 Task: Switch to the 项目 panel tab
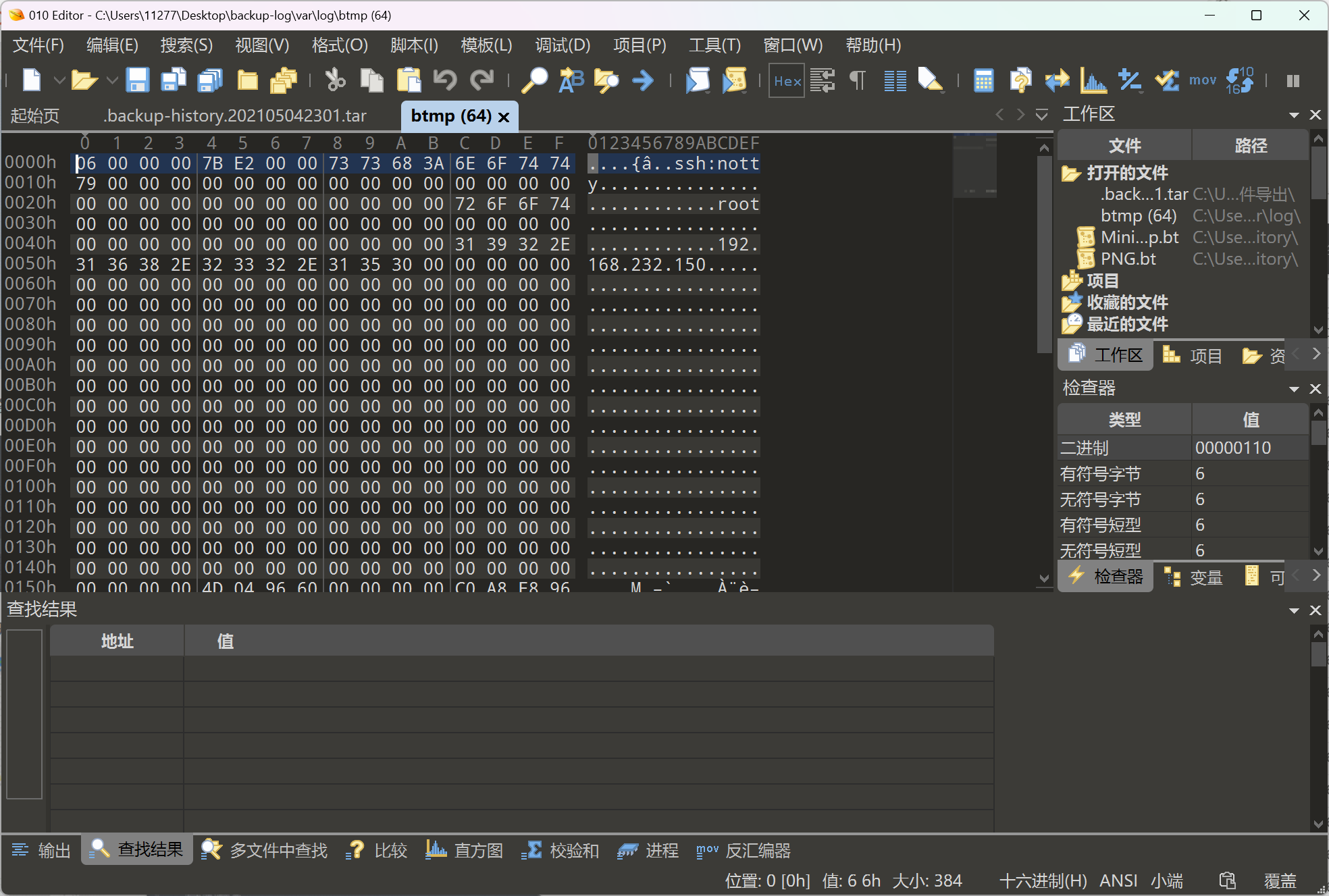coord(1193,355)
